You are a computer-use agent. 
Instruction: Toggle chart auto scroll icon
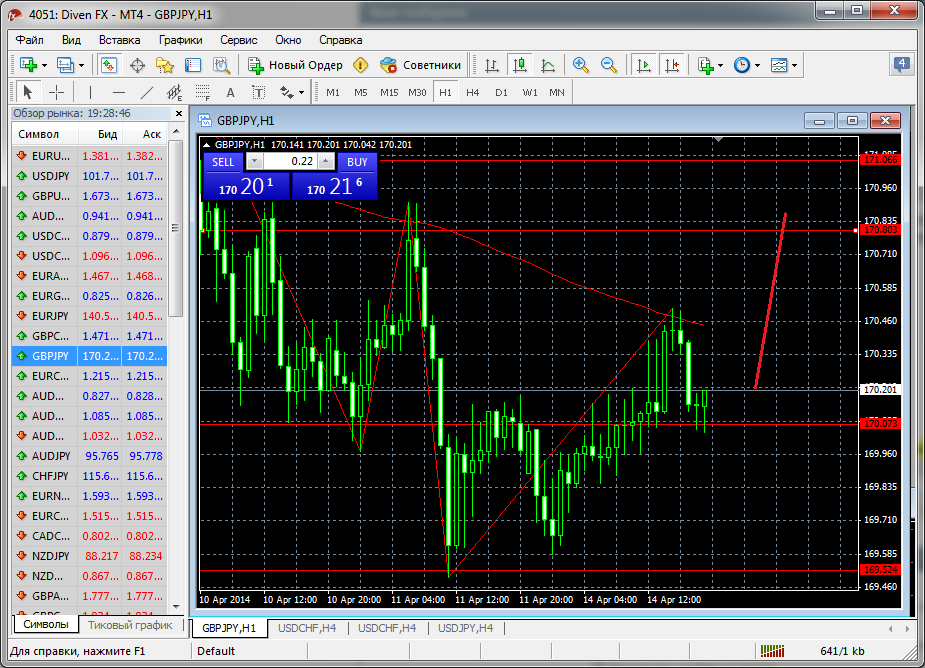tap(644, 65)
